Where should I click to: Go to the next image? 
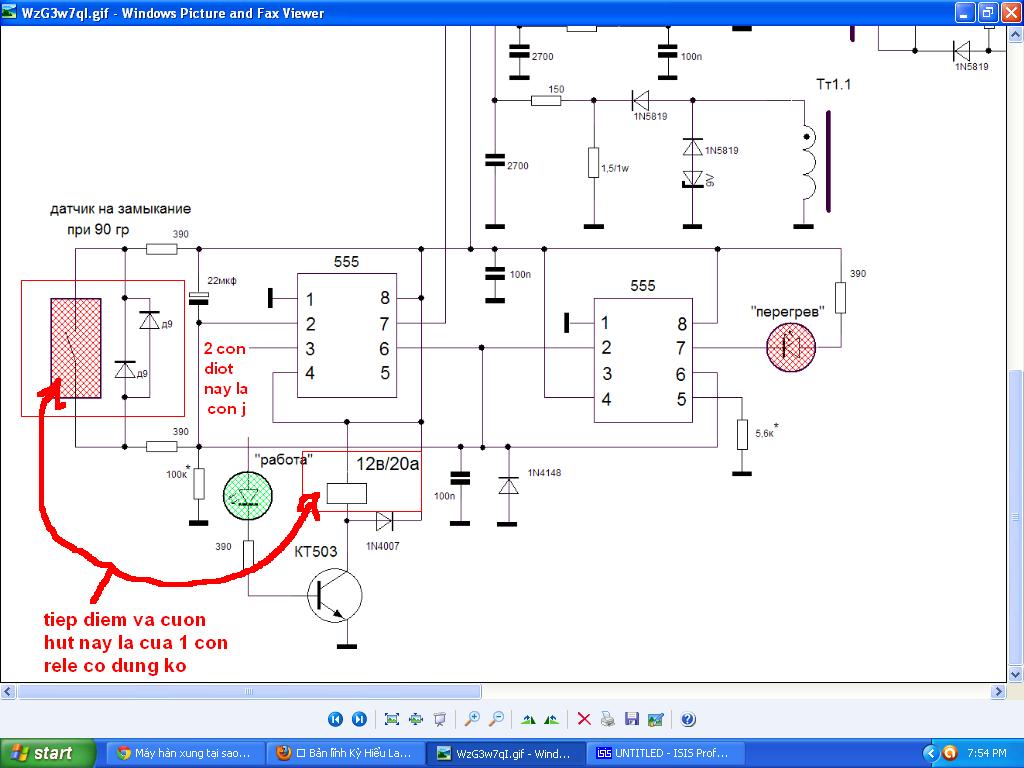point(359,719)
